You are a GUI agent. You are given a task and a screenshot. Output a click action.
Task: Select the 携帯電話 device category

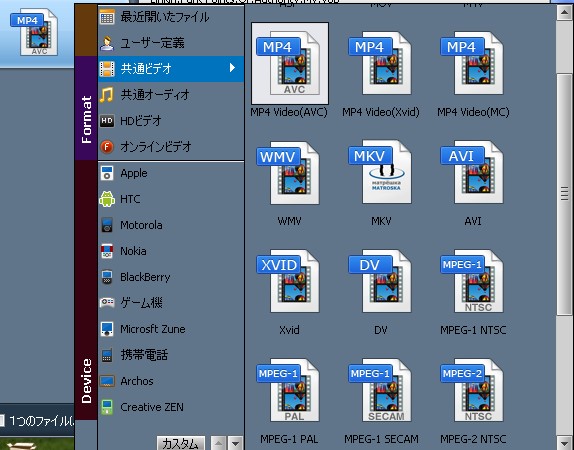point(170,355)
